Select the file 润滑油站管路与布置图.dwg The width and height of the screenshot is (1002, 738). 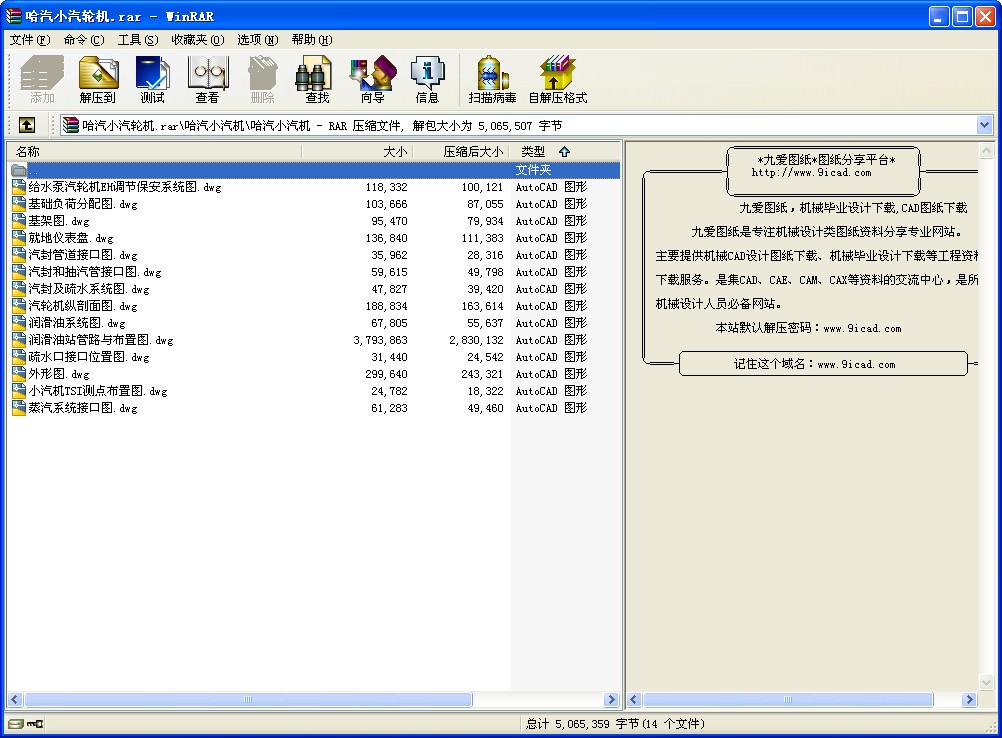click(100, 340)
